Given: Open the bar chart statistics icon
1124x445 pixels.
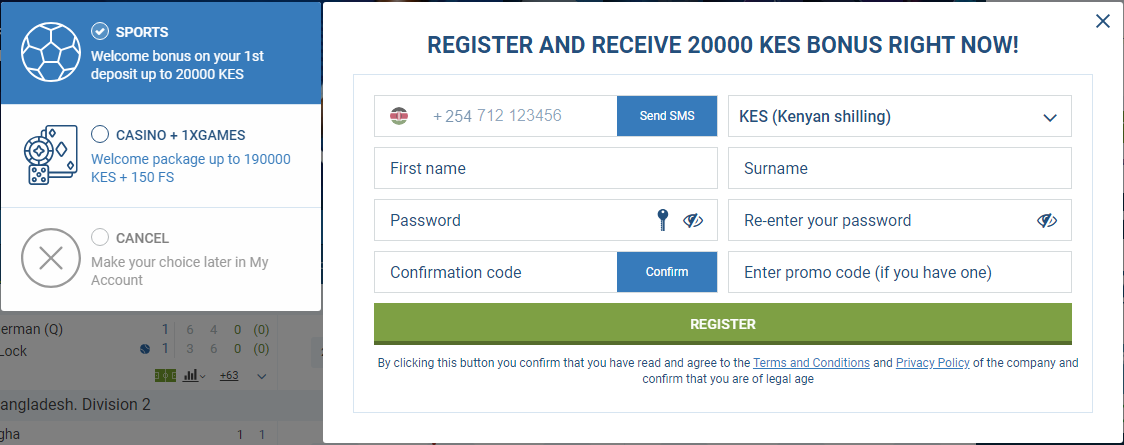Looking at the screenshot, I should (194, 375).
